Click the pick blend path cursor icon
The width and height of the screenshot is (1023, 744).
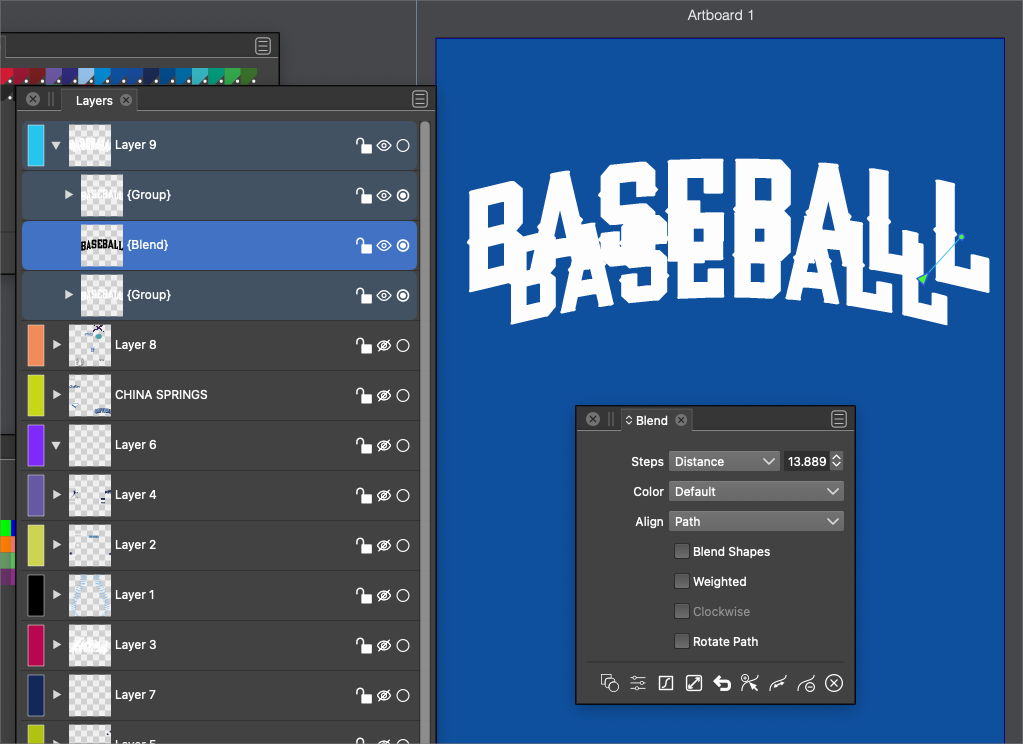click(x=749, y=684)
